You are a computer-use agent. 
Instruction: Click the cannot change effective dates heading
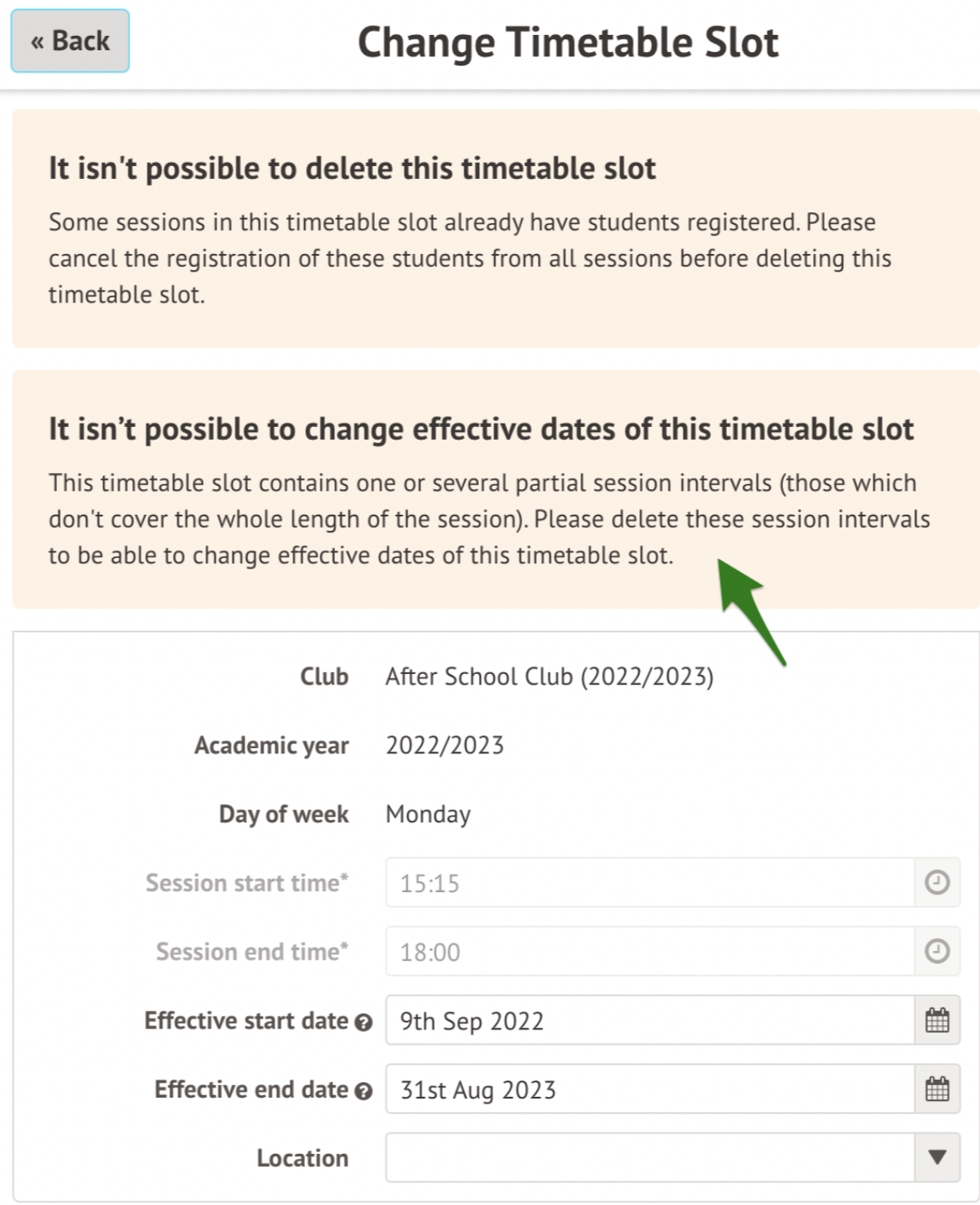pos(481,429)
